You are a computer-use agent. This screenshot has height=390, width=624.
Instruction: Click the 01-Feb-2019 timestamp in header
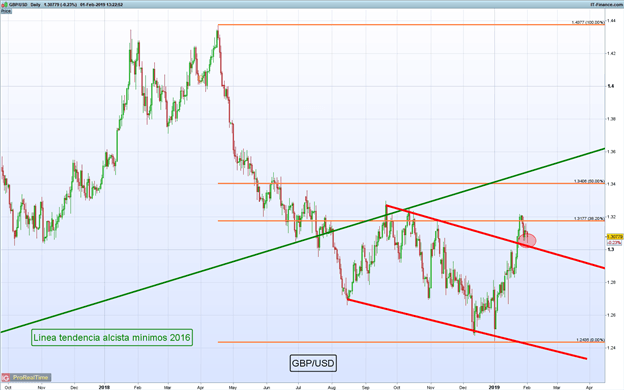click(x=101, y=5)
